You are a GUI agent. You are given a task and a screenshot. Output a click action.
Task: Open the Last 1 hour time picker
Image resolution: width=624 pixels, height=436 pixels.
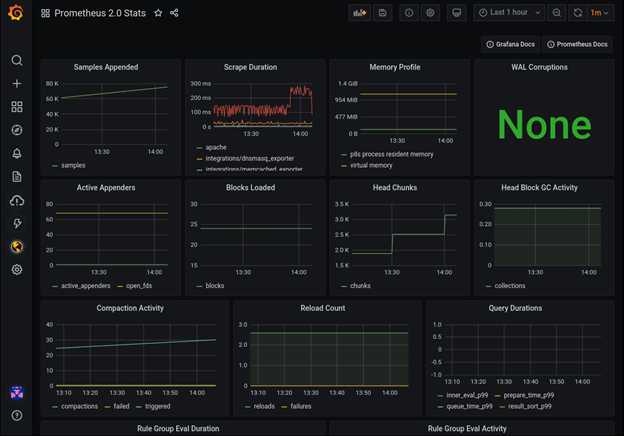(x=509, y=13)
